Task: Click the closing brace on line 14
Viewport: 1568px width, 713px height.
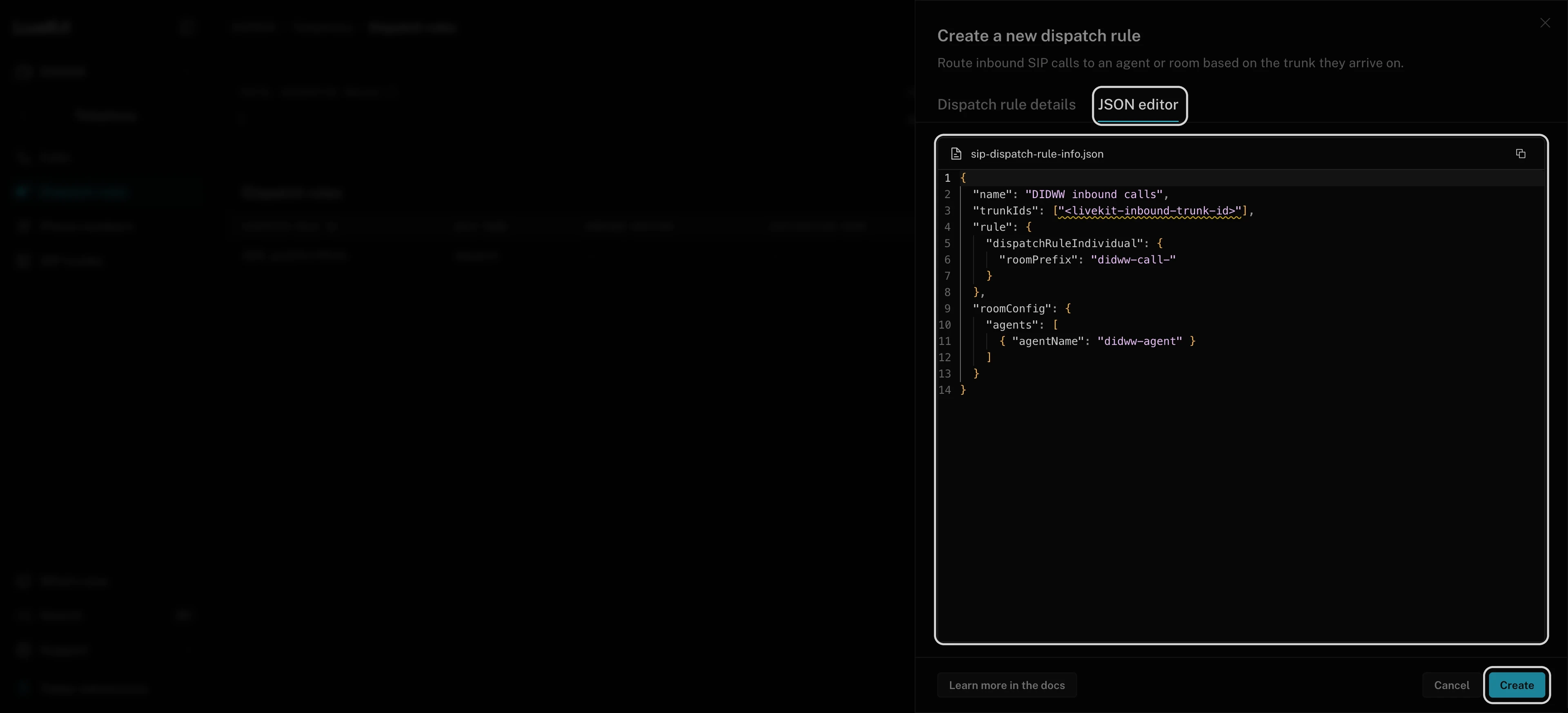Action: click(x=963, y=390)
